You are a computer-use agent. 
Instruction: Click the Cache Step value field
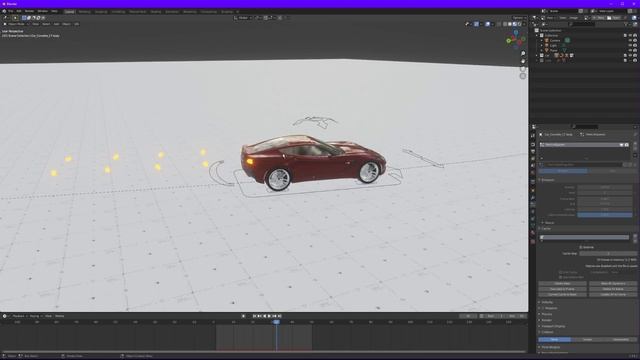[608, 253]
